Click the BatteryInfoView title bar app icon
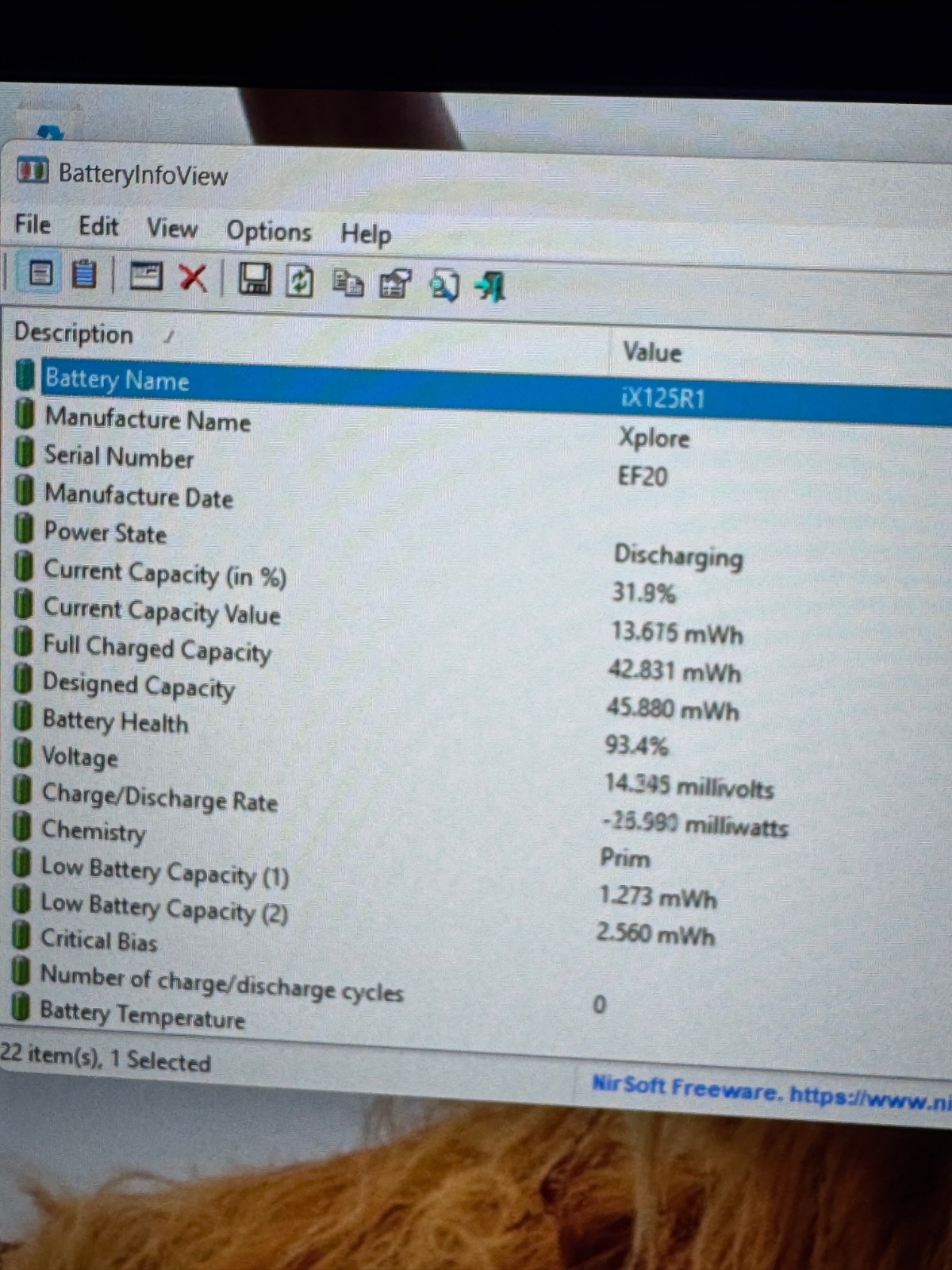This screenshot has height=1270, width=952. (x=33, y=170)
